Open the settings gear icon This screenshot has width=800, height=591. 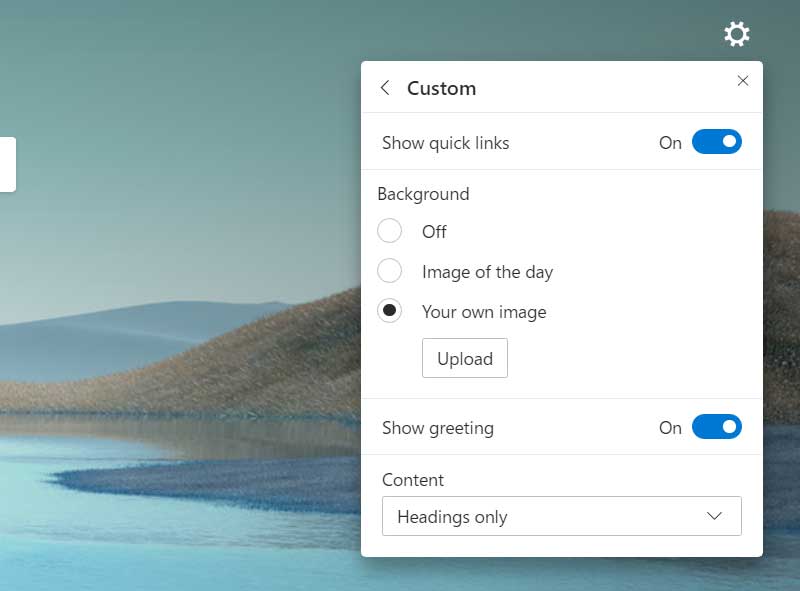click(x=736, y=33)
